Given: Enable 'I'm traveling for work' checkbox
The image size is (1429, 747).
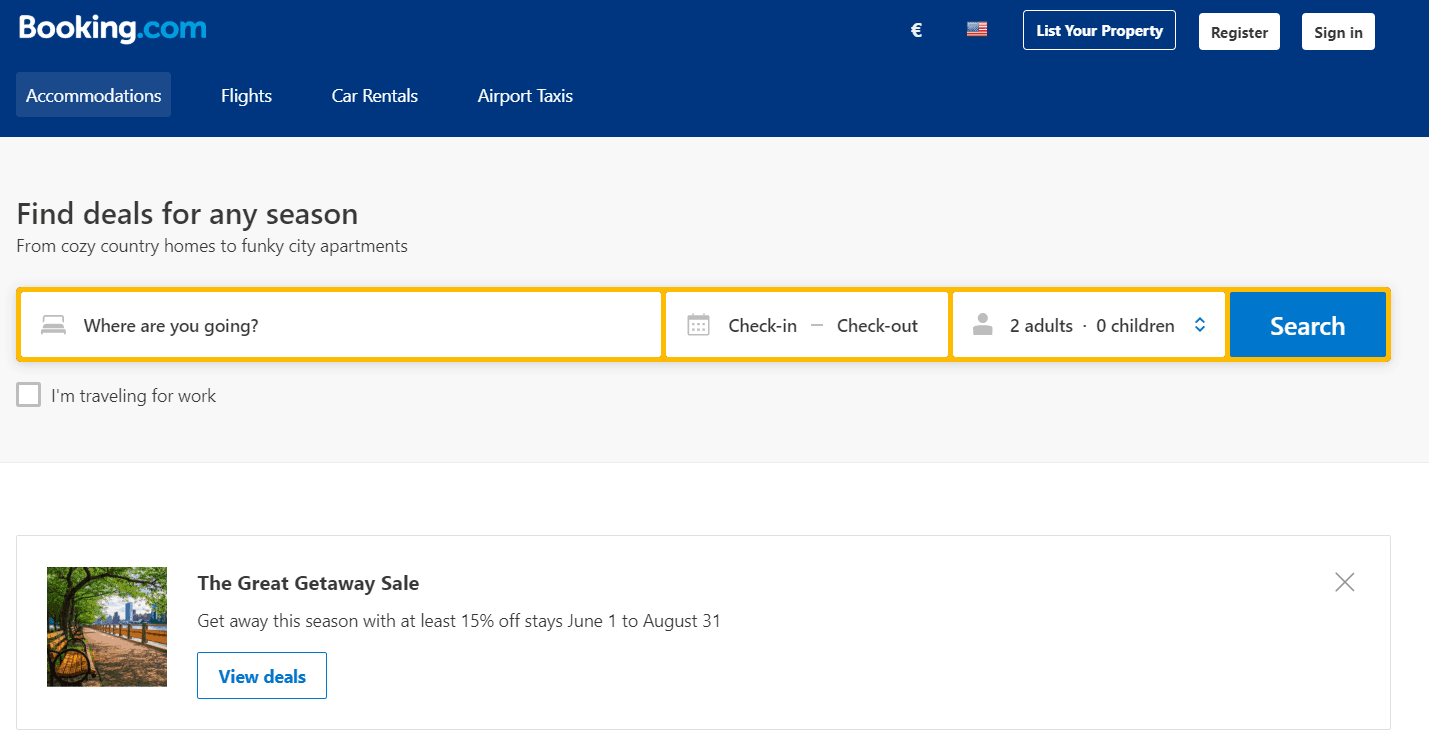Looking at the screenshot, I should tap(29, 395).
